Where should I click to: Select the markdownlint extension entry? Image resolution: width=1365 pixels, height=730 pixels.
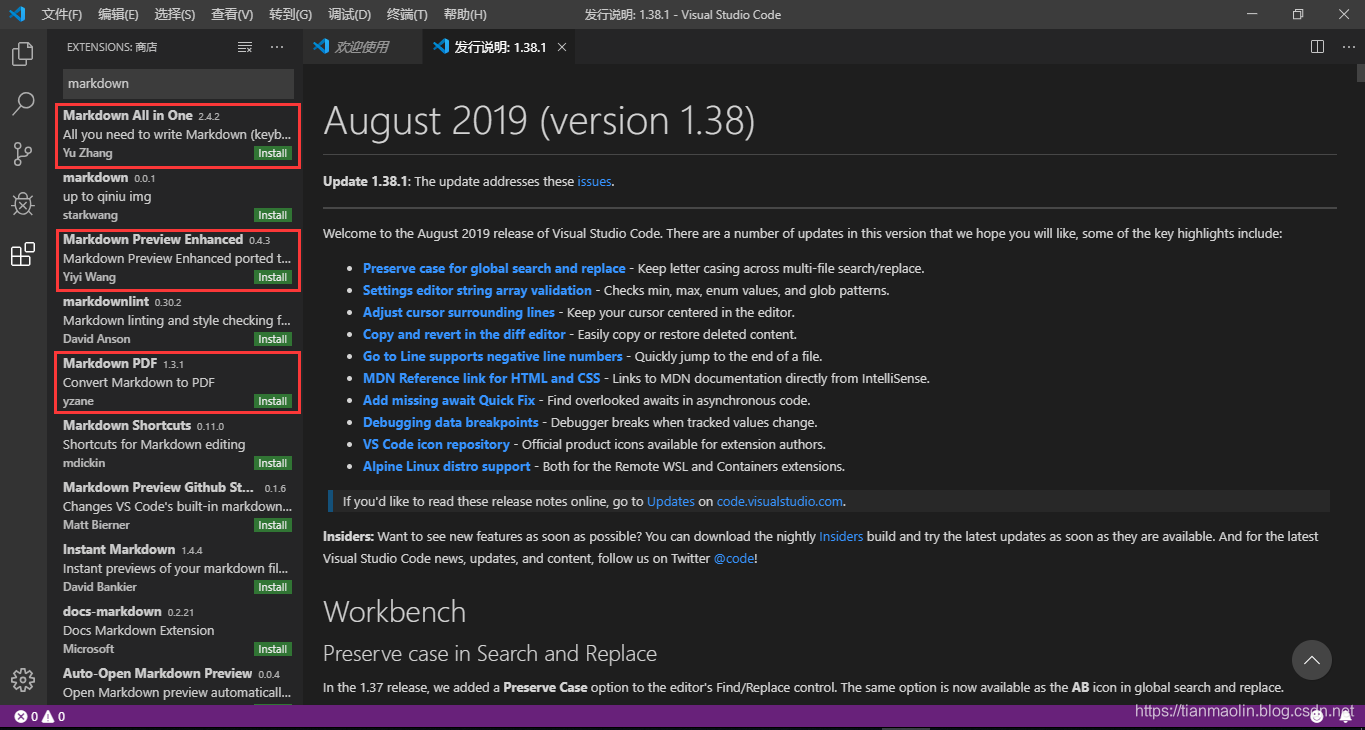[176, 320]
